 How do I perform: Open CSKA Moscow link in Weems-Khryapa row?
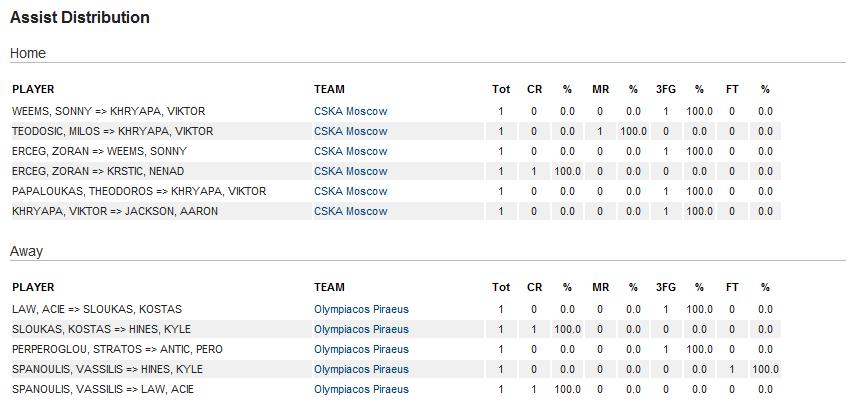click(350, 111)
